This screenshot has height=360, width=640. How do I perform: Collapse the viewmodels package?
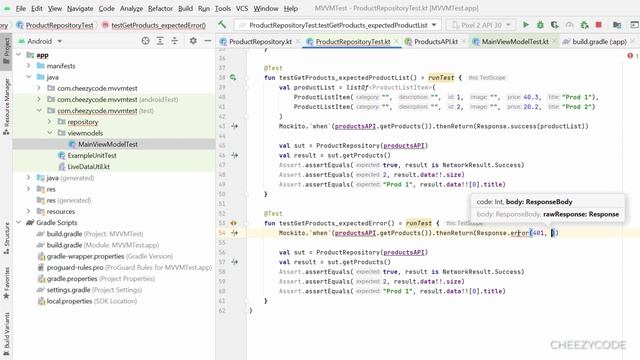pyautogui.click(x=49, y=133)
